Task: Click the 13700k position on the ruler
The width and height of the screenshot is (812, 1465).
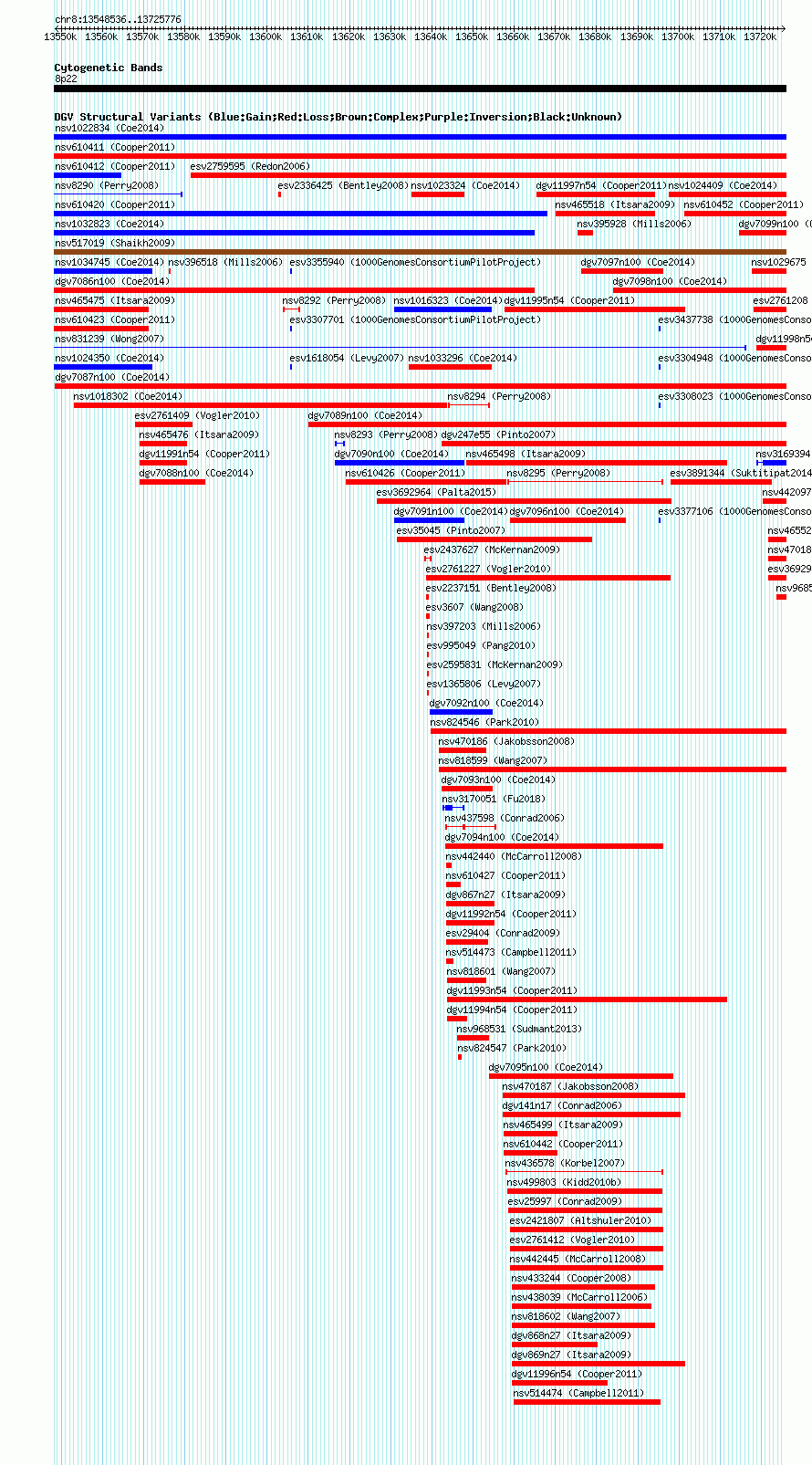Action: tap(677, 37)
